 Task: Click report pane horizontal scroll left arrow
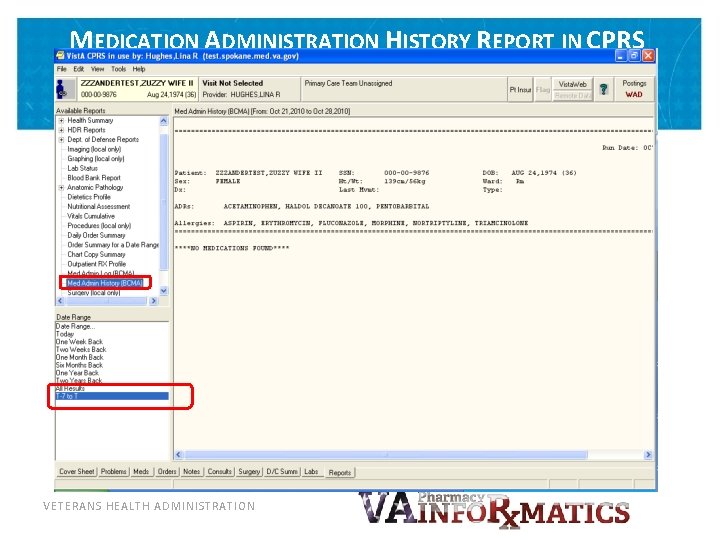pos(179,455)
